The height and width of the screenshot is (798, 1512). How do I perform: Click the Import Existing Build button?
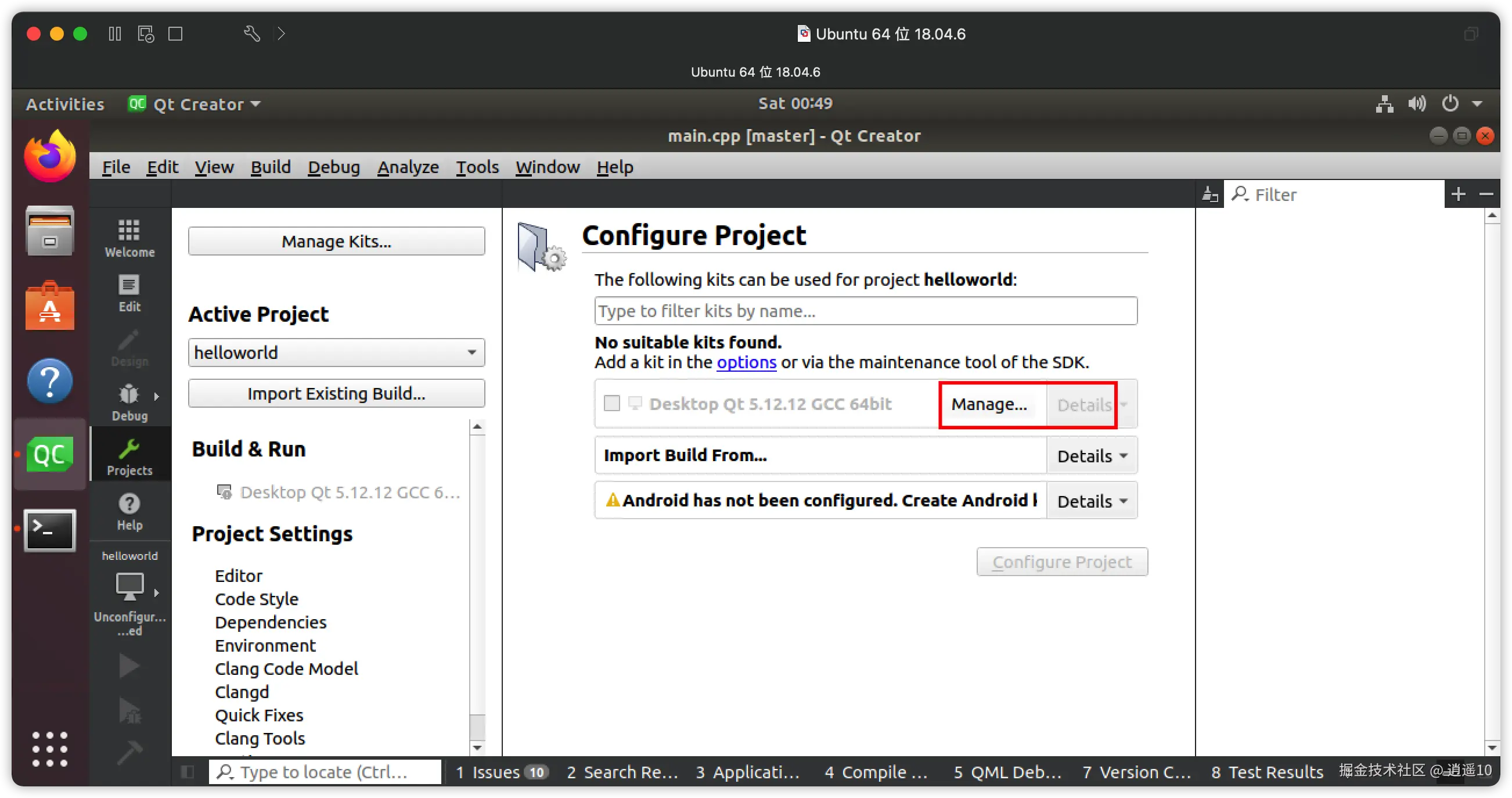(336, 393)
